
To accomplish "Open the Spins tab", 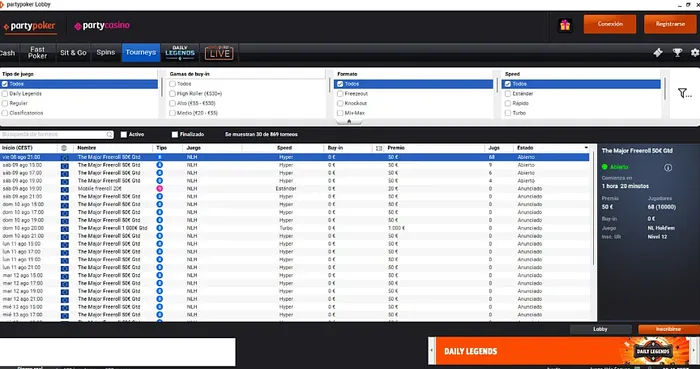I will point(106,53).
